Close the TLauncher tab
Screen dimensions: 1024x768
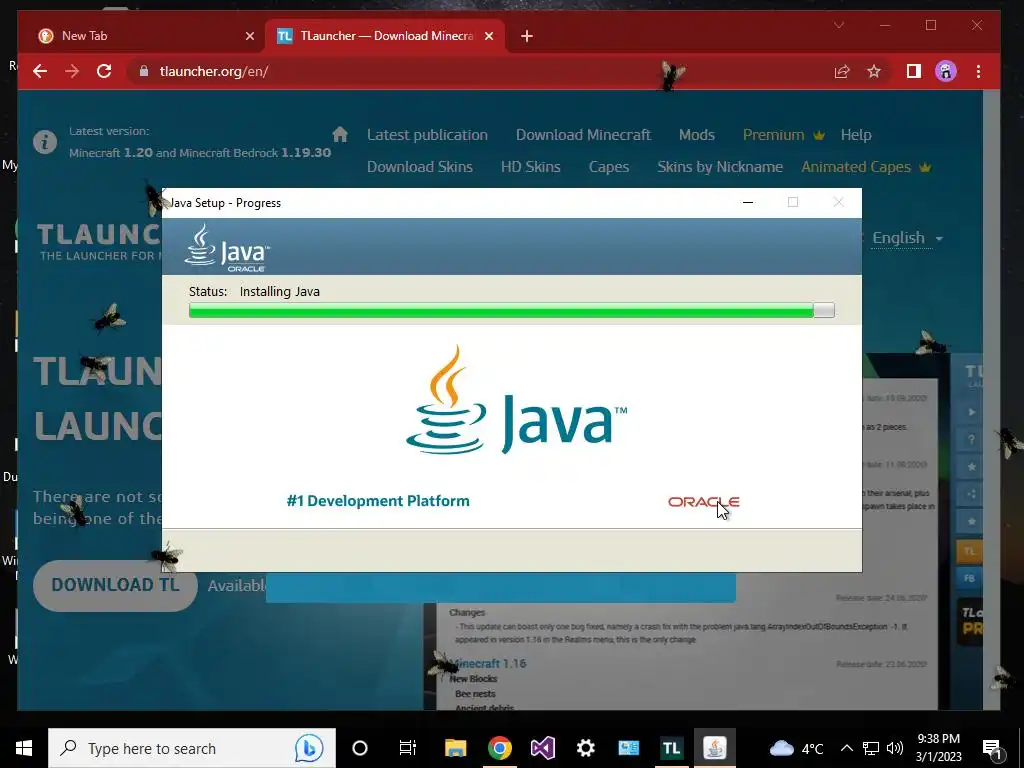pyautogui.click(x=488, y=36)
